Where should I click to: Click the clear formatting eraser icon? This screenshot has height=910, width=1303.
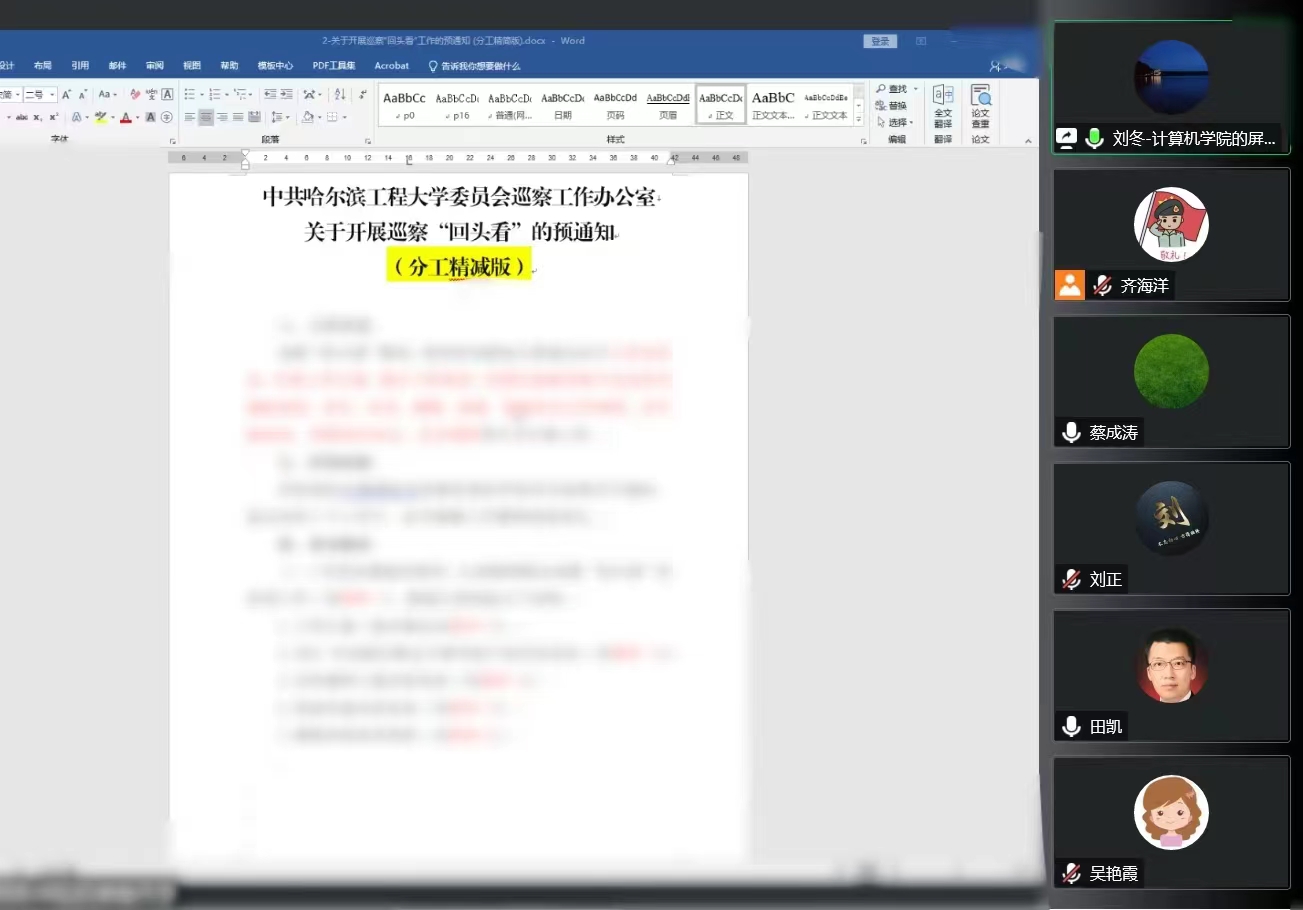(135, 94)
